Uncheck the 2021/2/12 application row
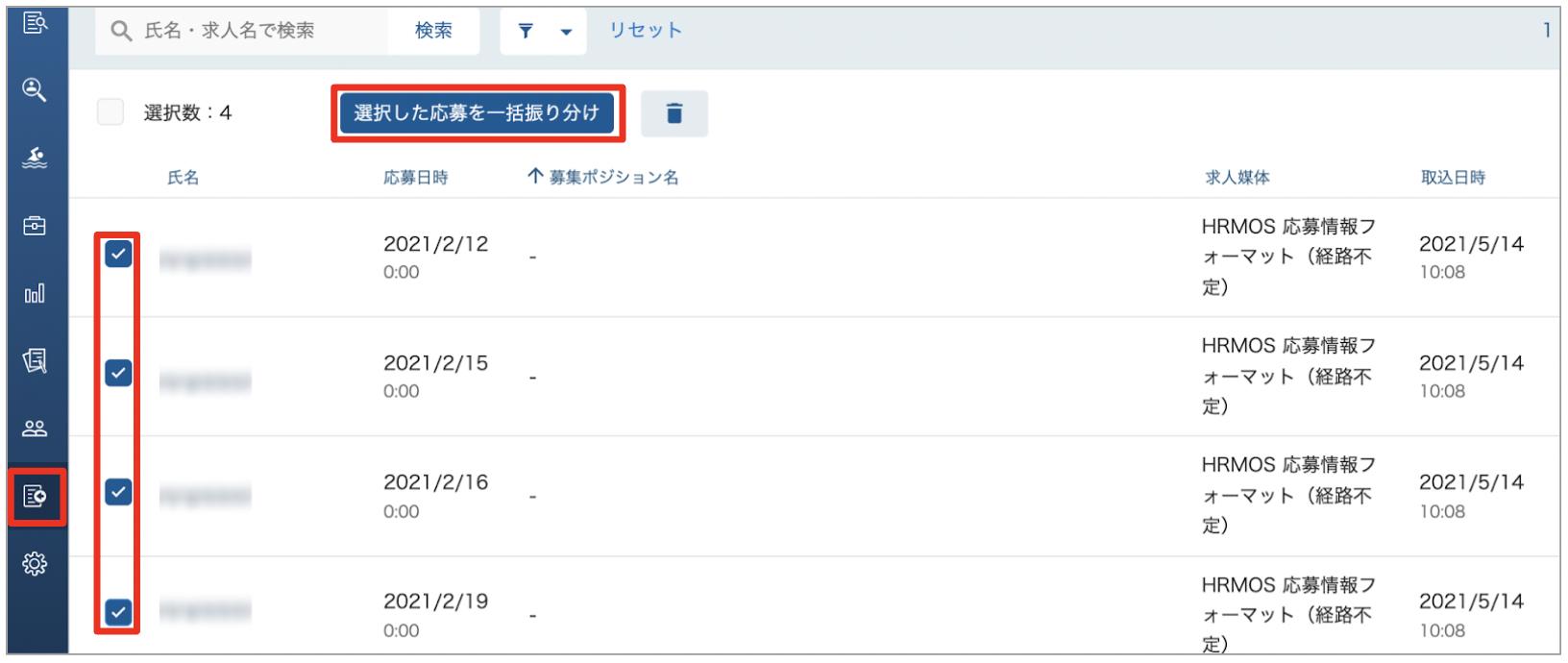The height and width of the screenshot is (663, 1568). pos(118,254)
